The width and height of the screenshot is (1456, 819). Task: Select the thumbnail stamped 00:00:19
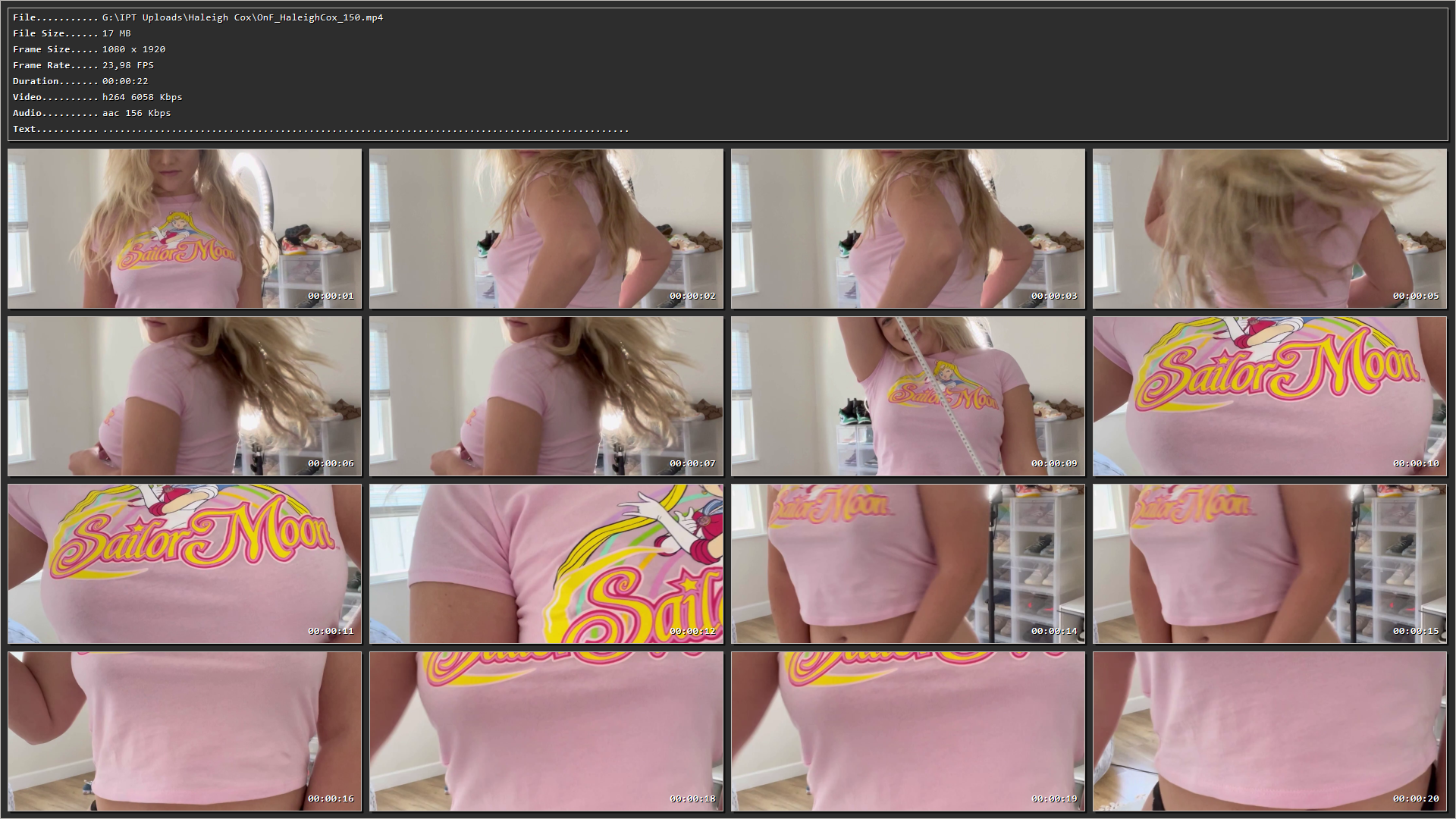tap(908, 731)
